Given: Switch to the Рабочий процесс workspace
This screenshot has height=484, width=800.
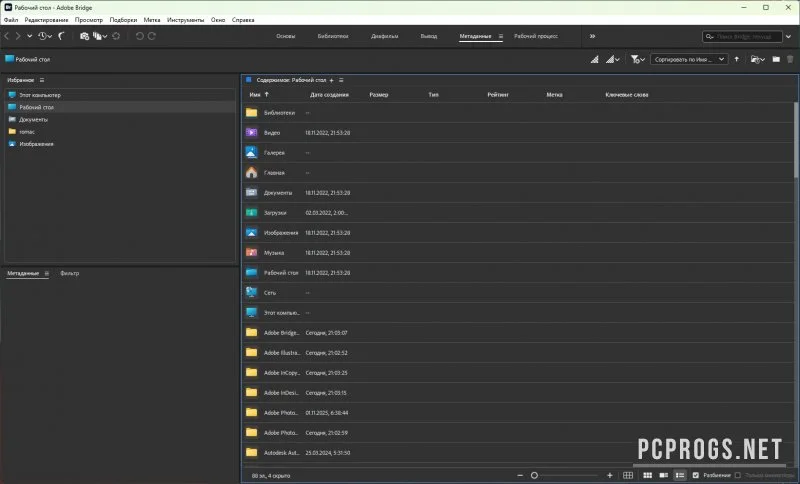Looking at the screenshot, I should (536, 36).
